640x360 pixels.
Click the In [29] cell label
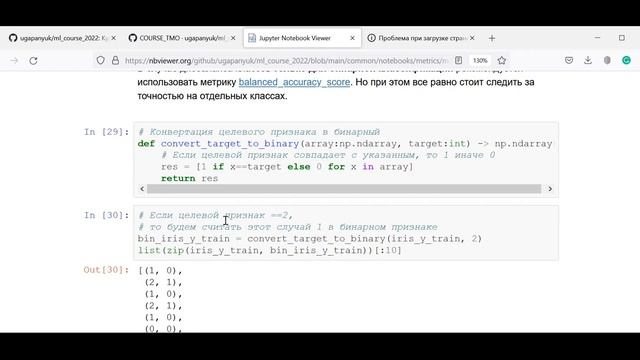pos(106,132)
